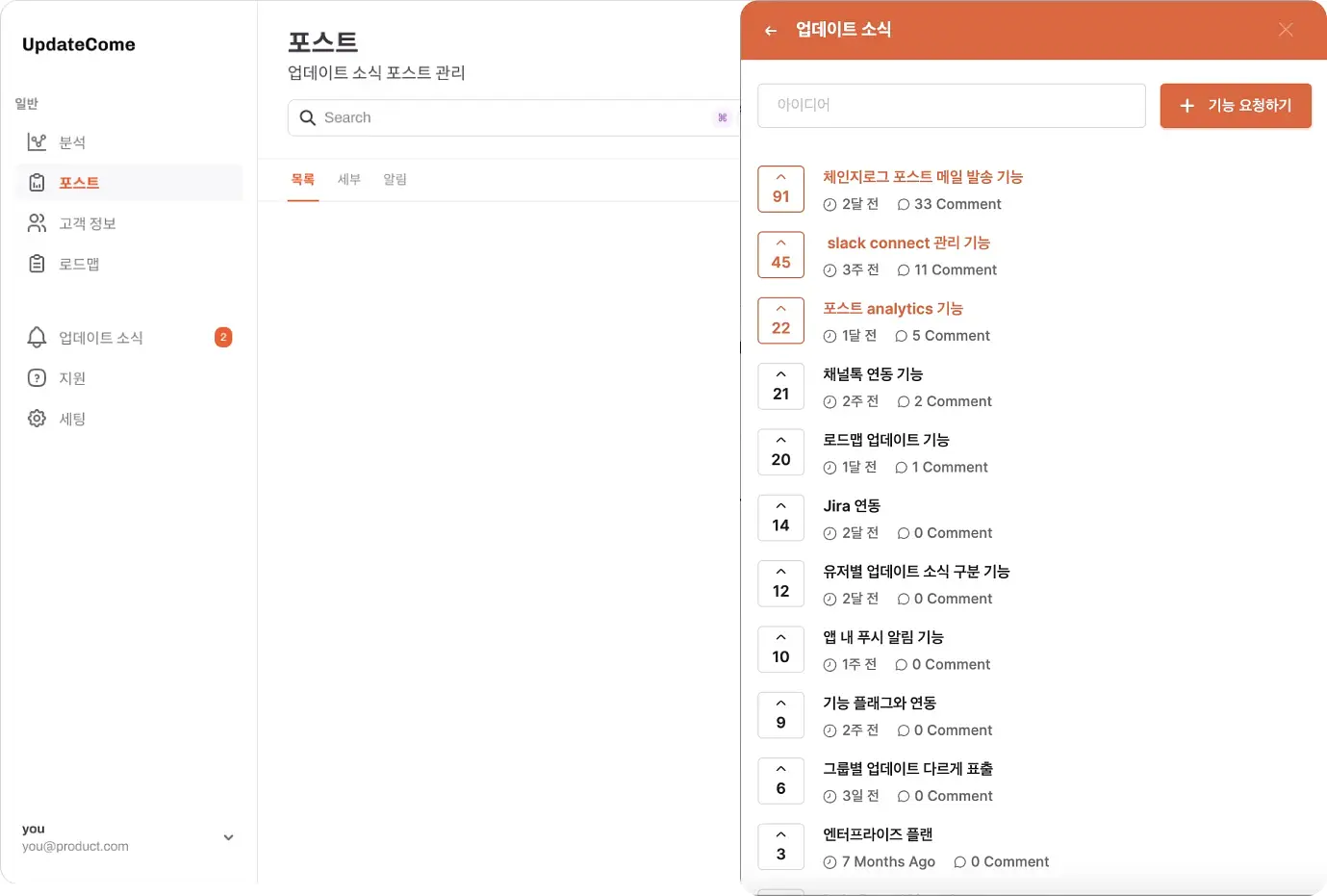Open the 포스트 analytics 기능 link
Screen dimensions: 1327x896
tap(893, 309)
